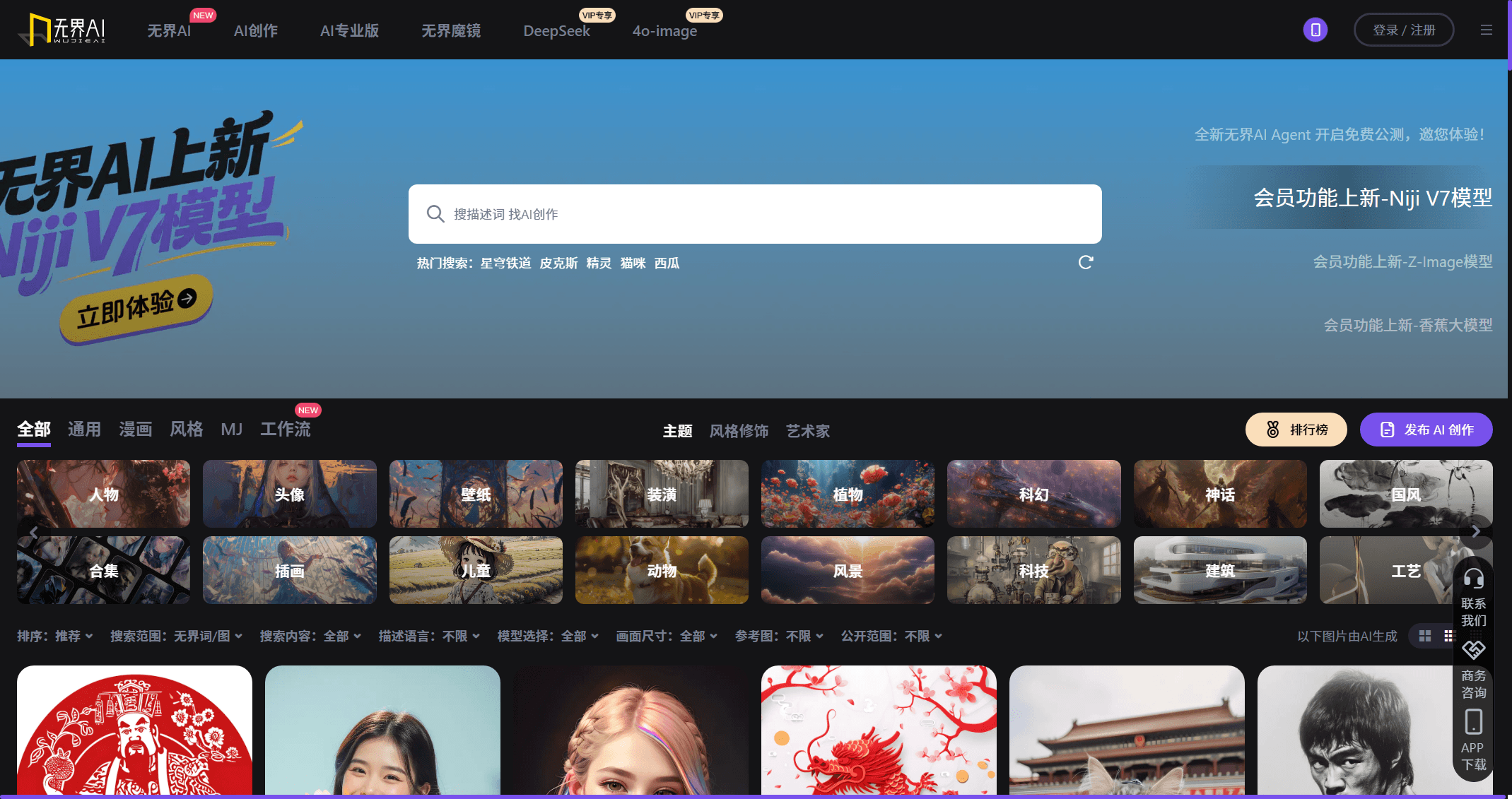
Task: Open the 登录 / 注册 button
Action: click(1403, 30)
